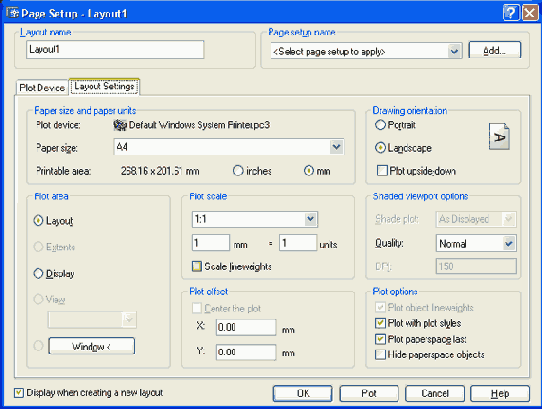The width and height of the screenshot is (542, 409).
Task: Toggle Hide paperspace objects checkbox
Action: (380, 355)
